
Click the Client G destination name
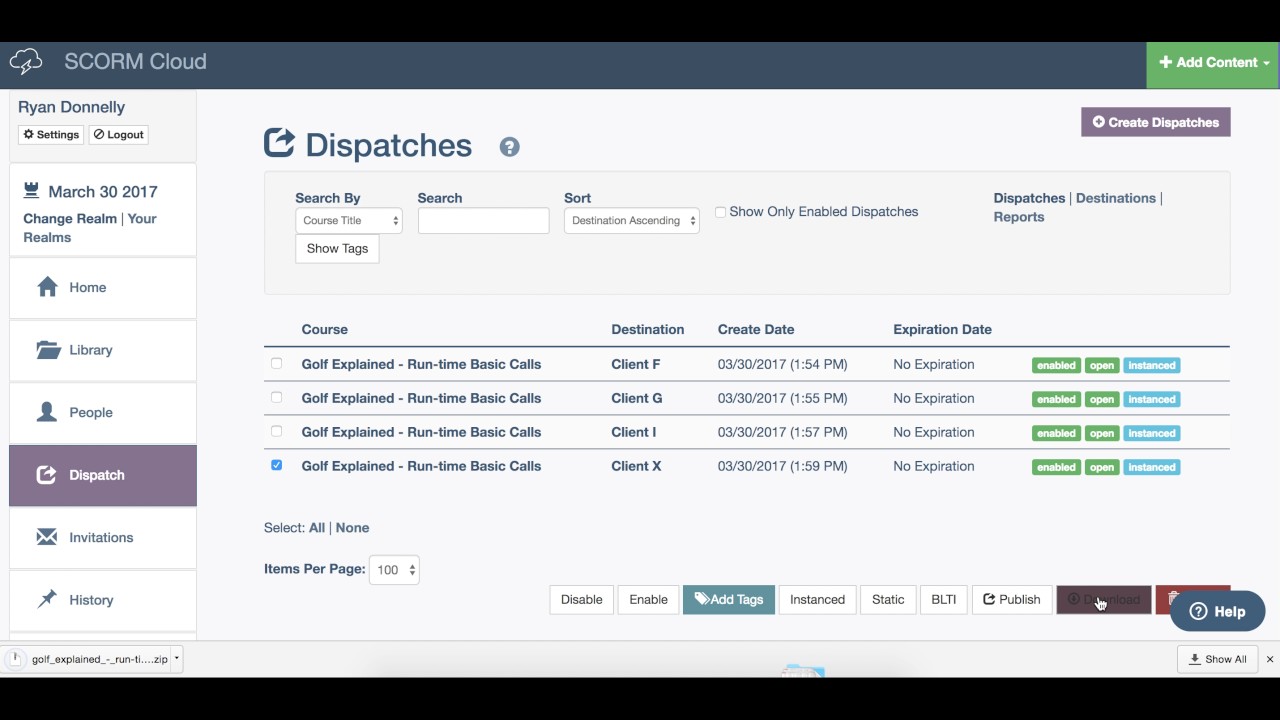[637, 398]
